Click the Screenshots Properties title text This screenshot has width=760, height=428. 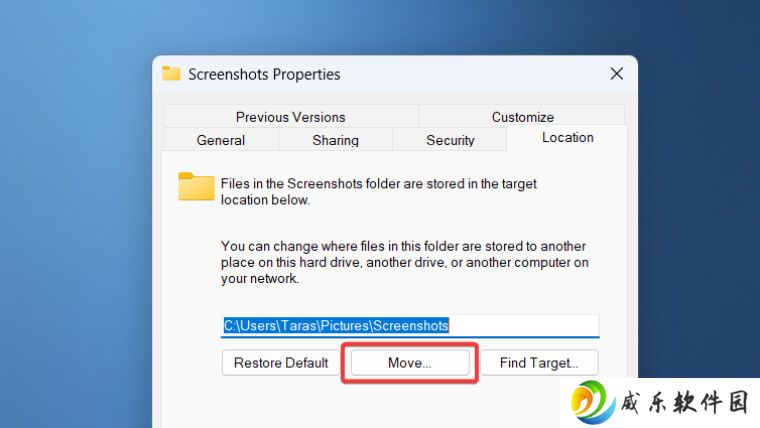pos(264,74)
